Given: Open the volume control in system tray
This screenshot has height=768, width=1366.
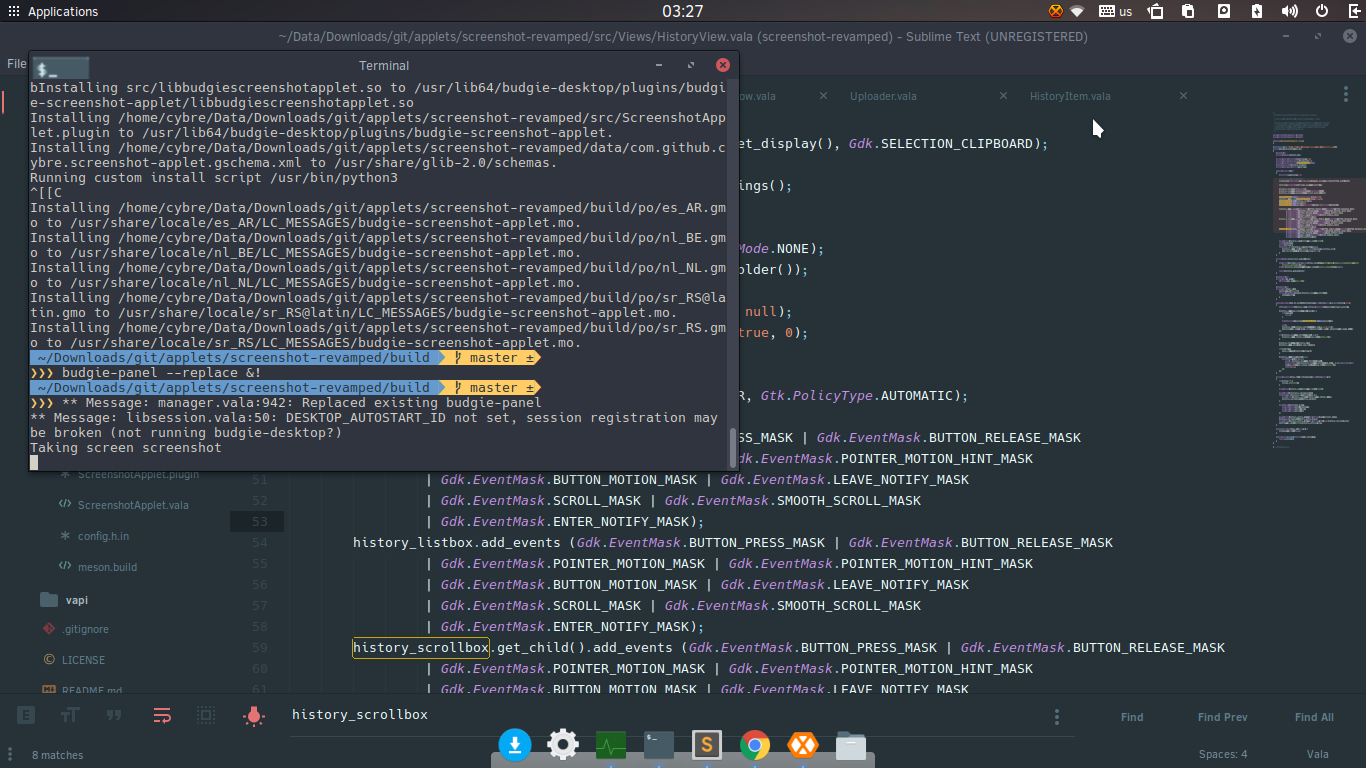Looking at the screenshot, I should pyautogui.click(x=1290, y=12).
